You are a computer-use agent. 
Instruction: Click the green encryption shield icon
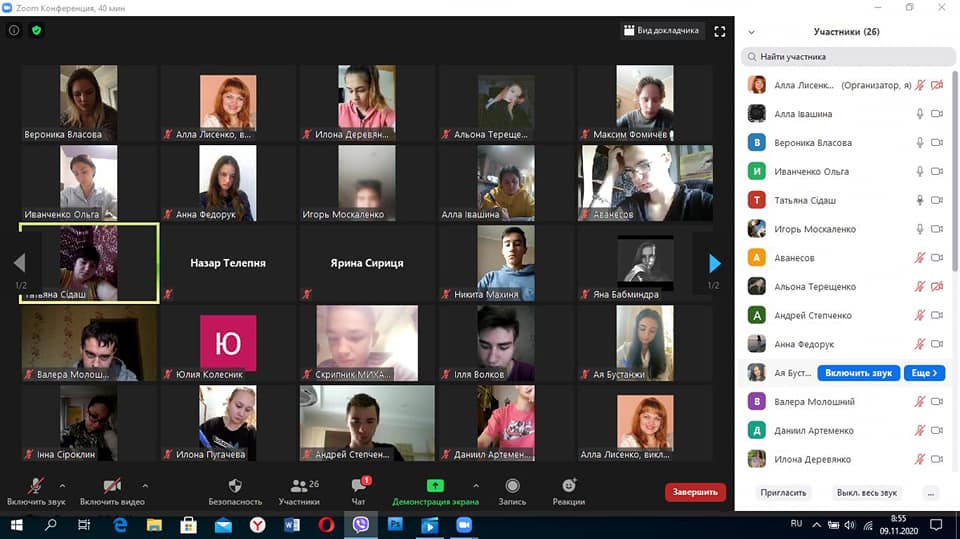pos(37,30)
